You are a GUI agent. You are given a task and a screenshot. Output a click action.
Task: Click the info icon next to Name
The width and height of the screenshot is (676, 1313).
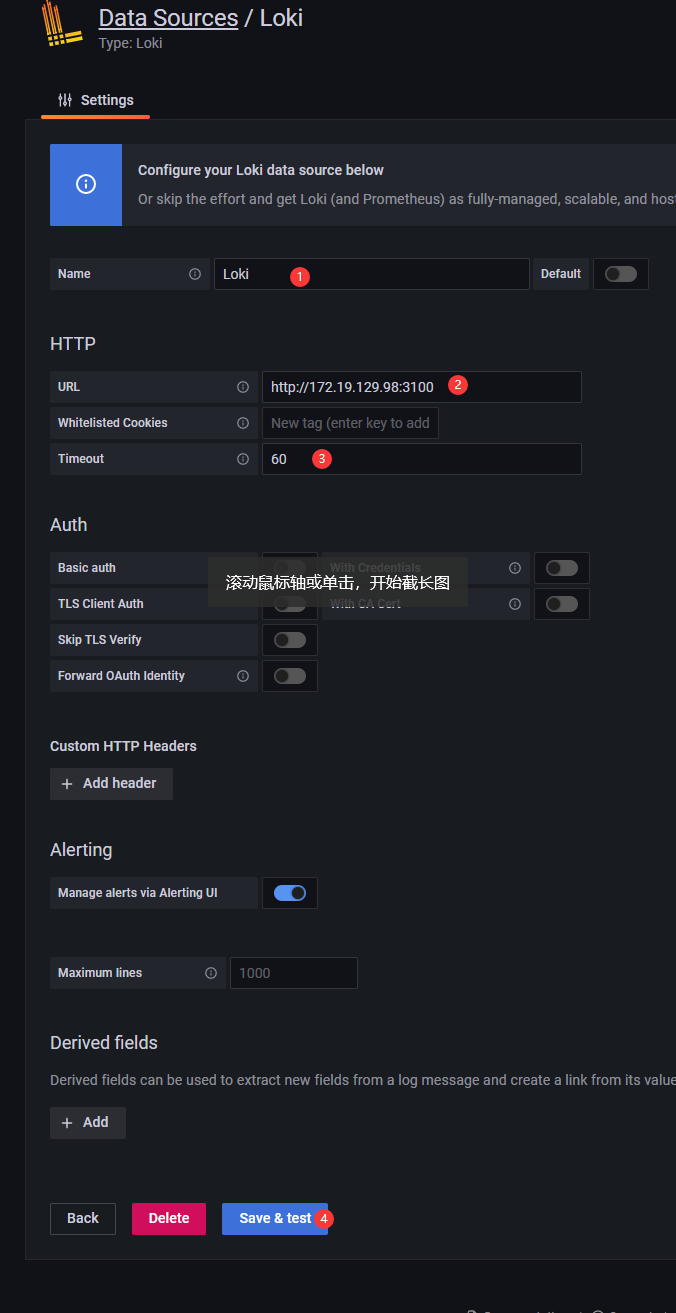point(195,274)
